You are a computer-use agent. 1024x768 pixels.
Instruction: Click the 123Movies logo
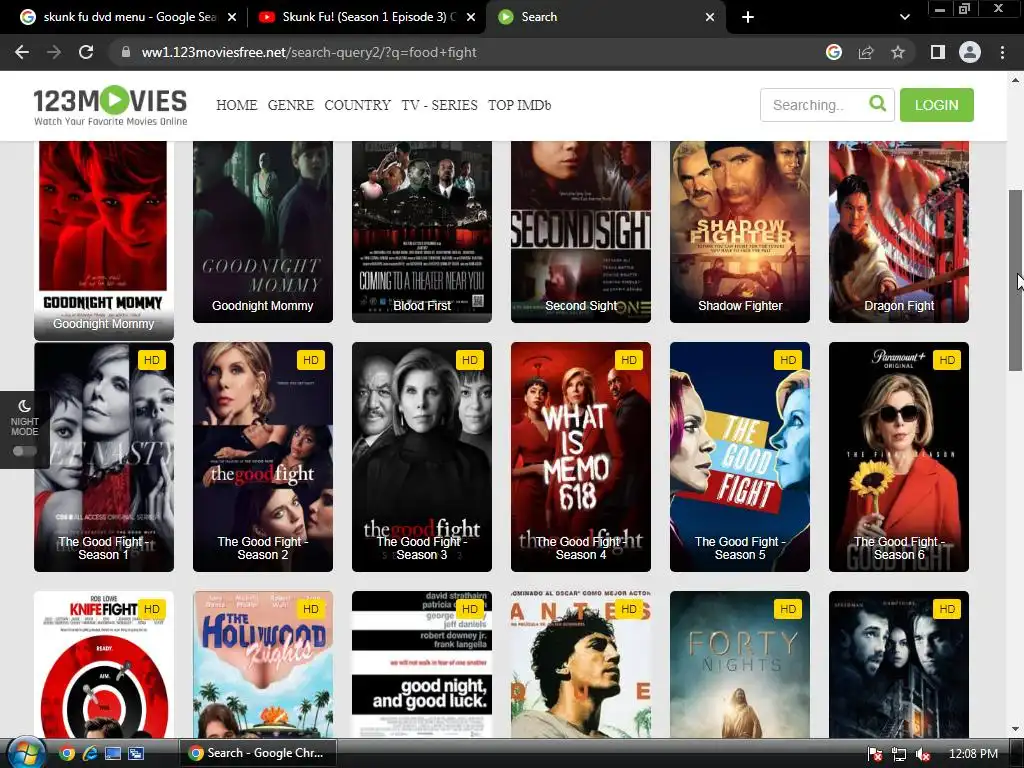110,105
